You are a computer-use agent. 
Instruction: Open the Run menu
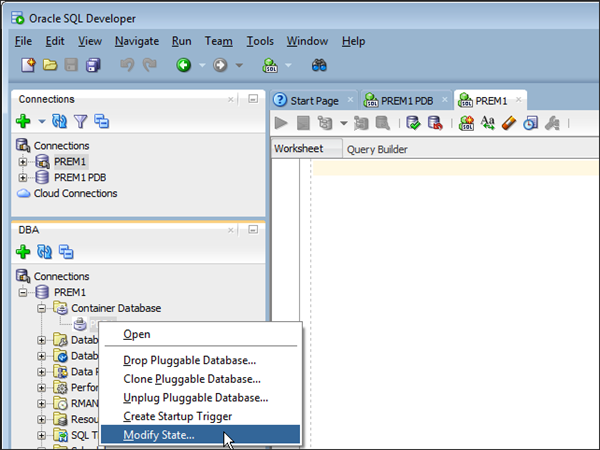coord(181,41)
